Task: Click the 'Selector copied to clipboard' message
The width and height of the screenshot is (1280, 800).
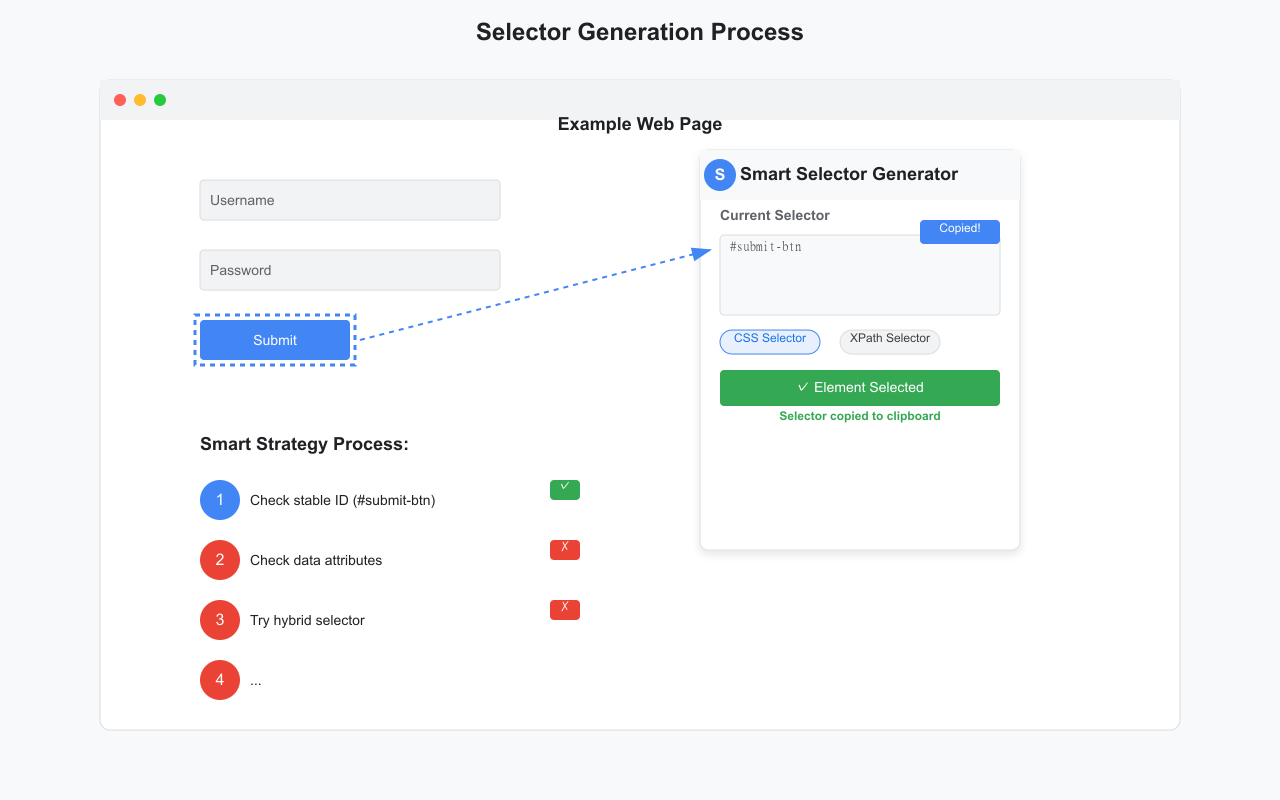Action: 860,416
